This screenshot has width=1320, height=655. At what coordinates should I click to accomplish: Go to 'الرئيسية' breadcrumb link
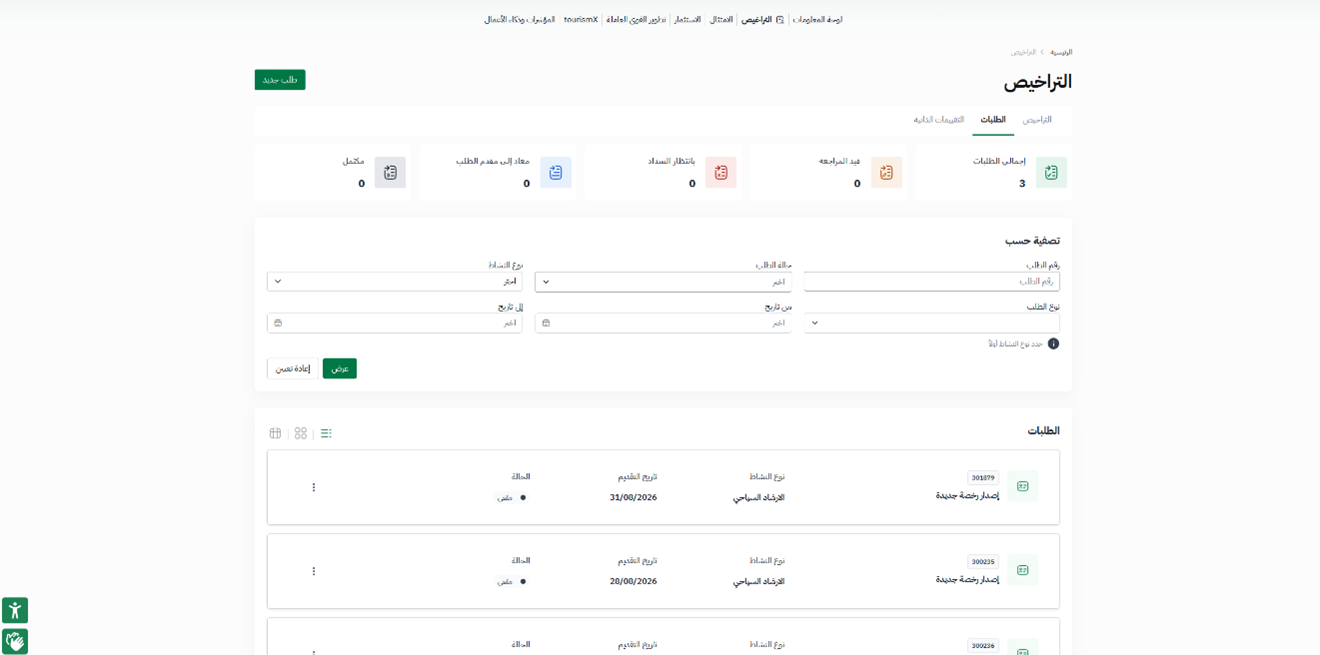1061,52
